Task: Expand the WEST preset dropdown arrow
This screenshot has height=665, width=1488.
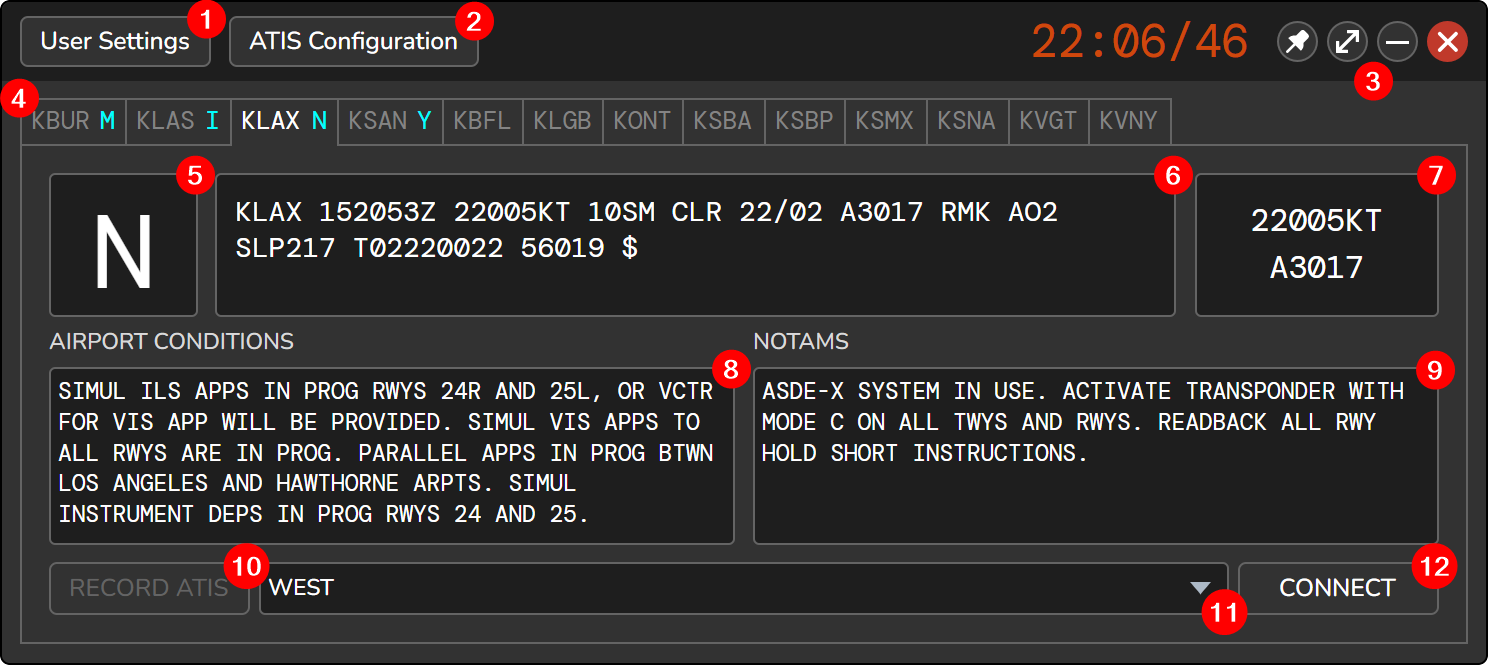Action: 1200,588
